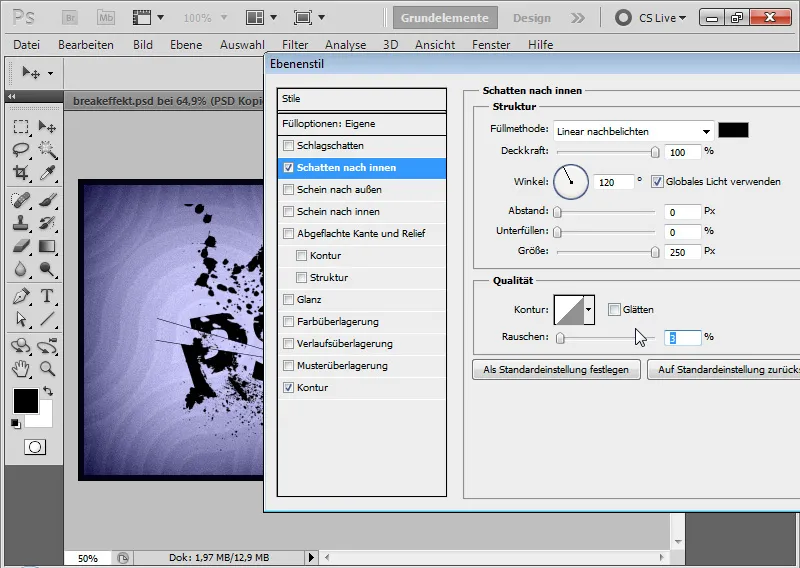Image resolution: width=800 pixels, height=568 pixels.
Task: Launch Adobe Bridge
Action: (70, 18)
